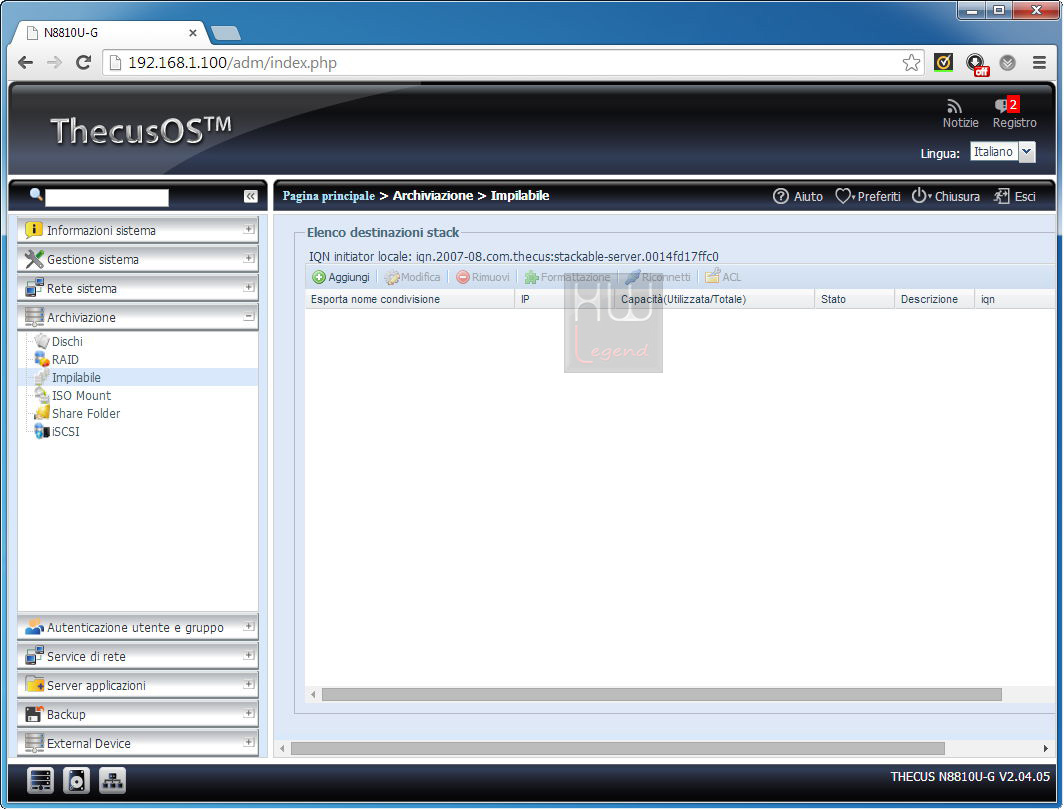
Task: Click the Modifica toolbar button
Action: (413, 277)
